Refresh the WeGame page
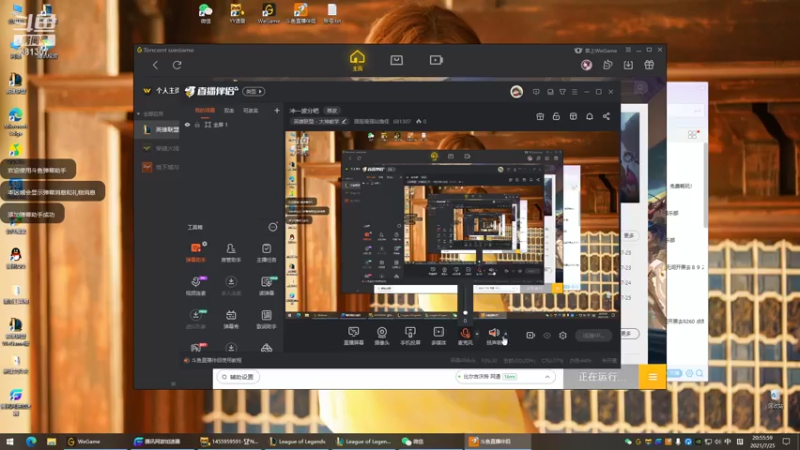This screenshot has width=800, height=450. coord(177,65)
